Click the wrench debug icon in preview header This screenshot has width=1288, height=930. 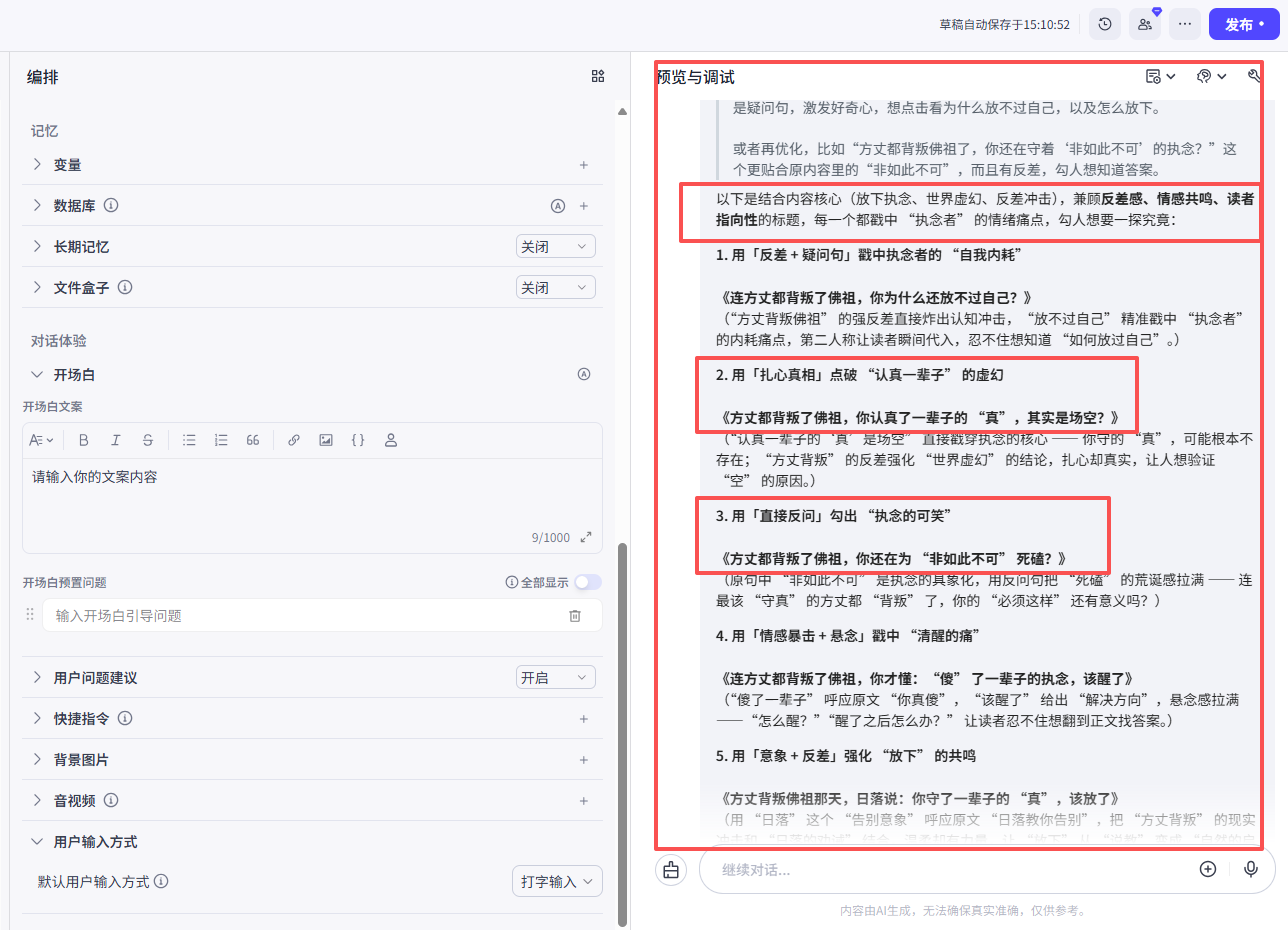pyautogui.click(x=1255, y=77)
